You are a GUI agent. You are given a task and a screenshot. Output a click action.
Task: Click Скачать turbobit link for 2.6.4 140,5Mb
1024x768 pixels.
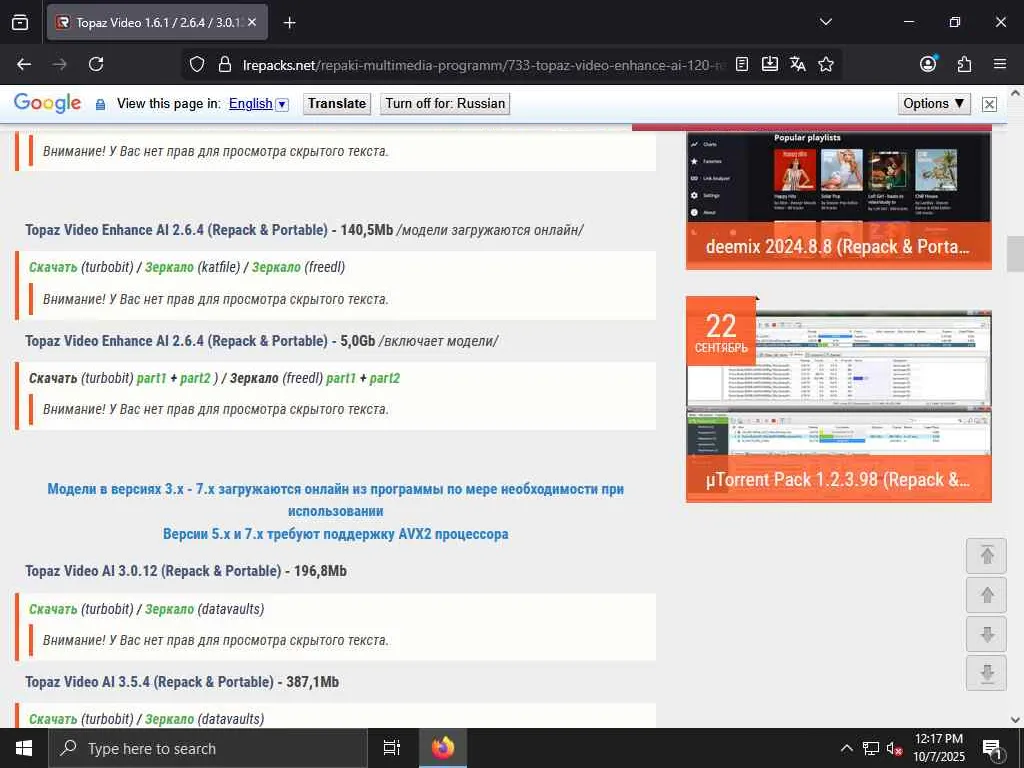point(53,267)
